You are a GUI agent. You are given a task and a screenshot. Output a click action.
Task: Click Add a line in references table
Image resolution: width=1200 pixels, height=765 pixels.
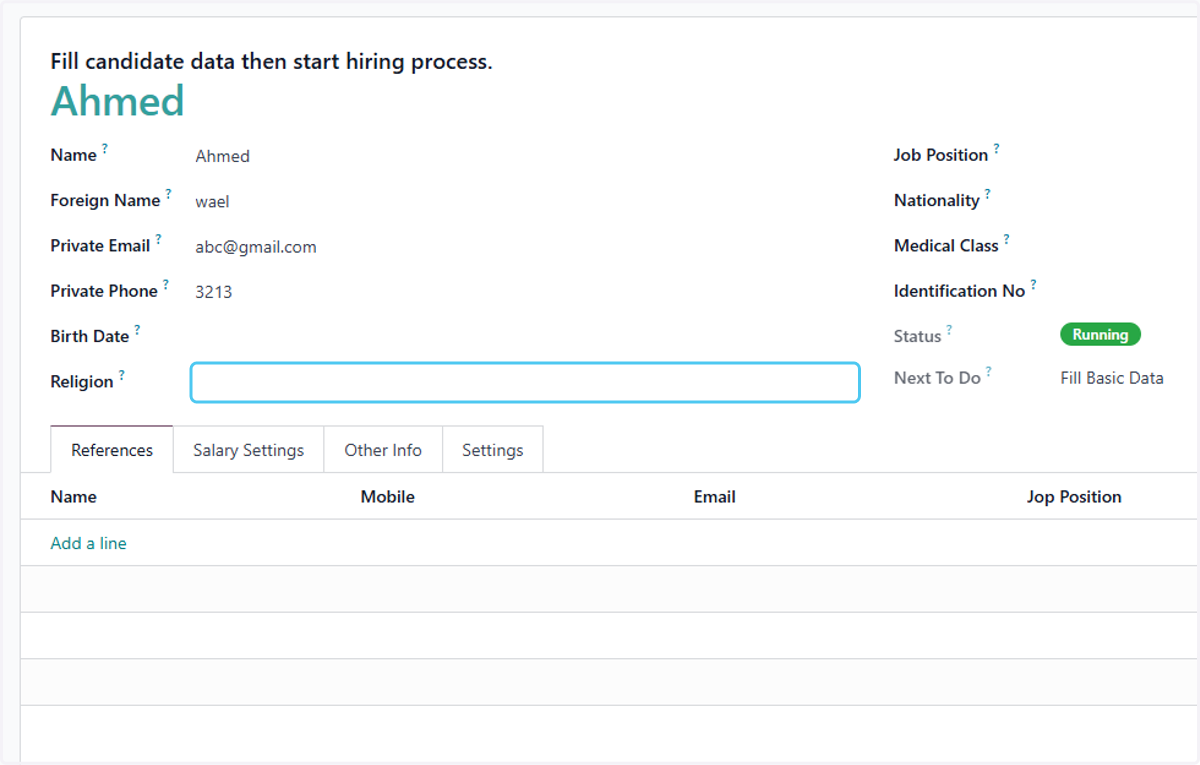click(x=89, y=543)
